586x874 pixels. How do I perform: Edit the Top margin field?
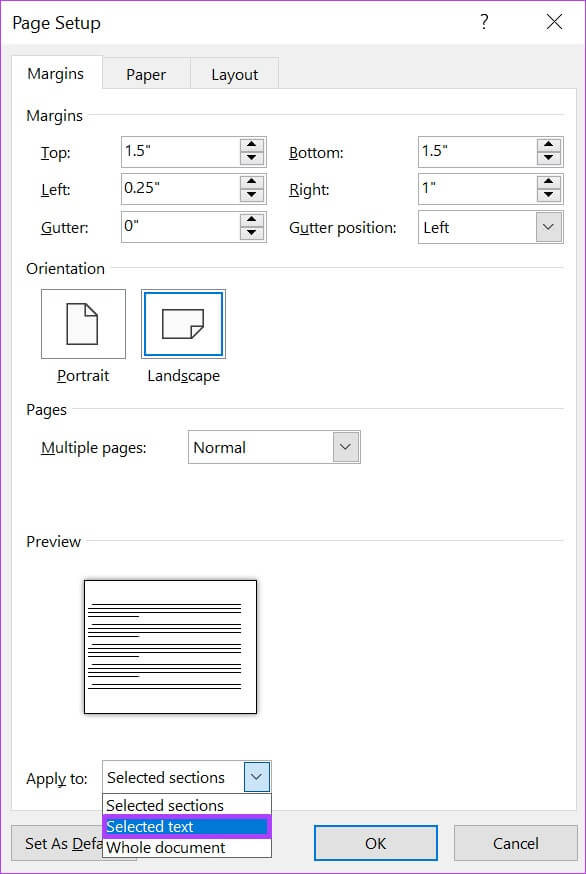click(181, 152)
